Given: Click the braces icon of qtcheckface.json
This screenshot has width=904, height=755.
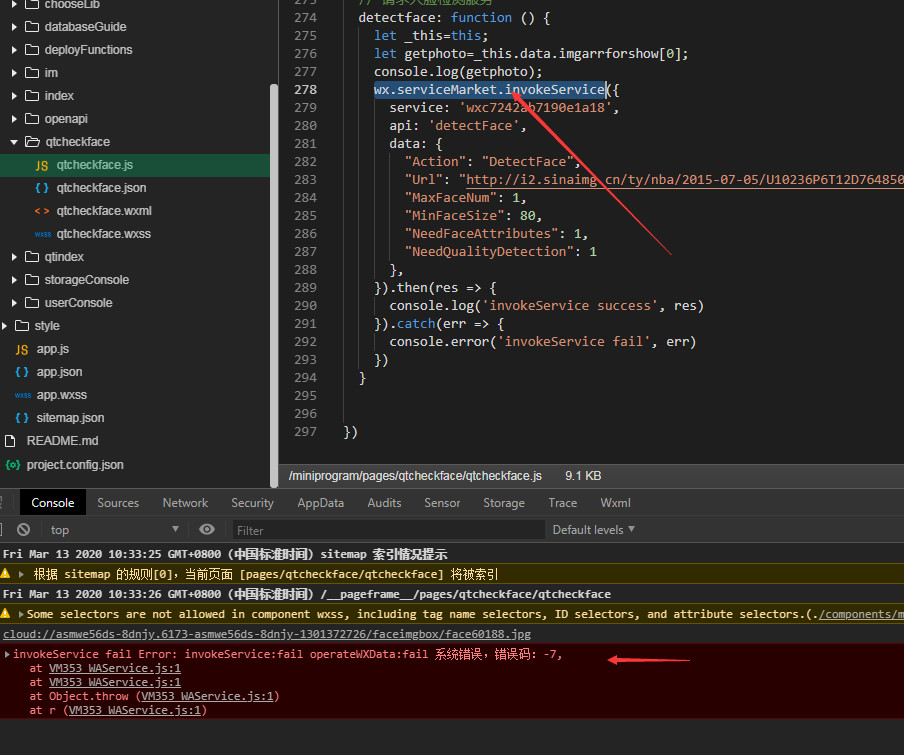Looking at the screenshot, I should coord(42,188).
